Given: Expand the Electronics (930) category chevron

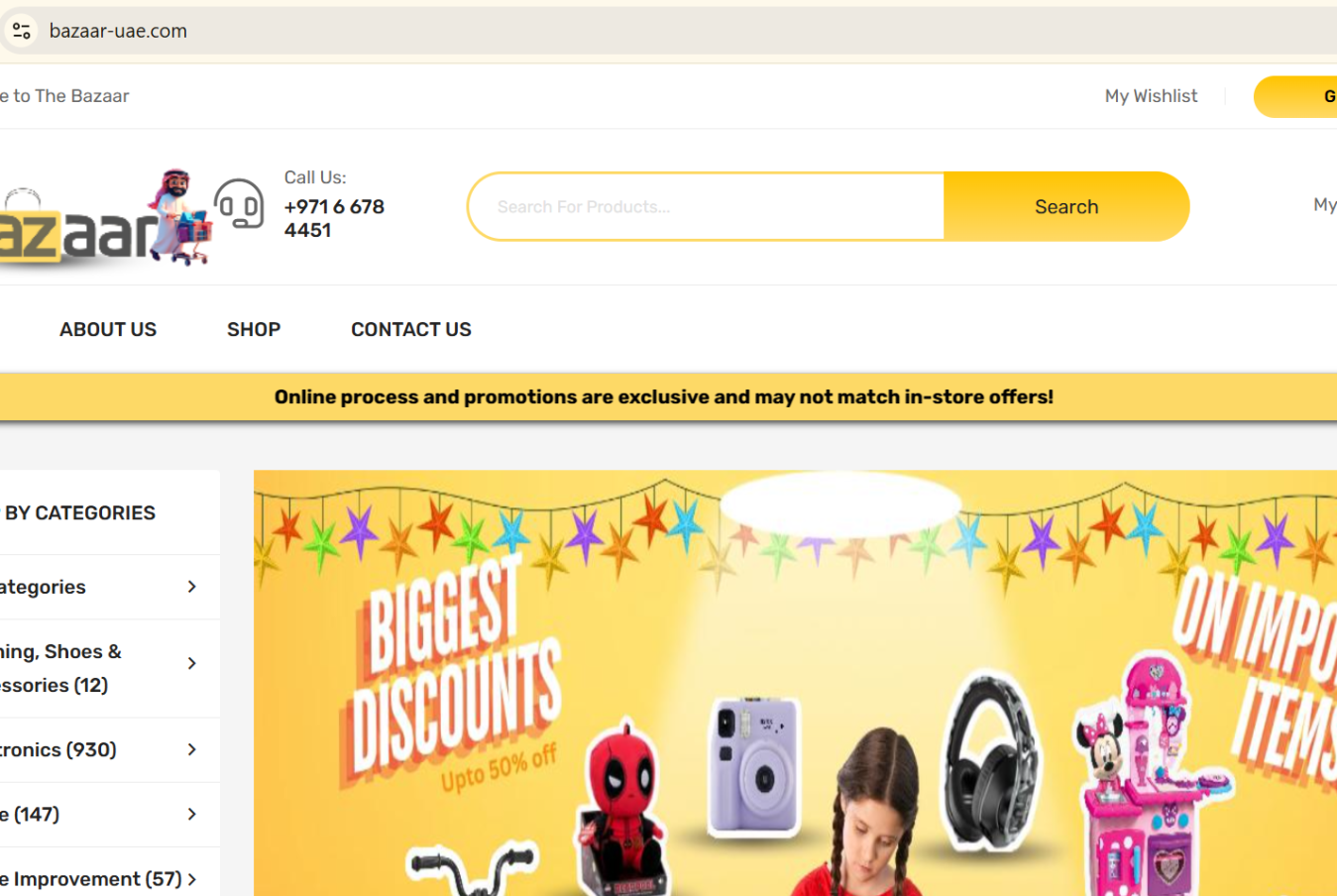Looking at the screenshot, I should [191, 749].
